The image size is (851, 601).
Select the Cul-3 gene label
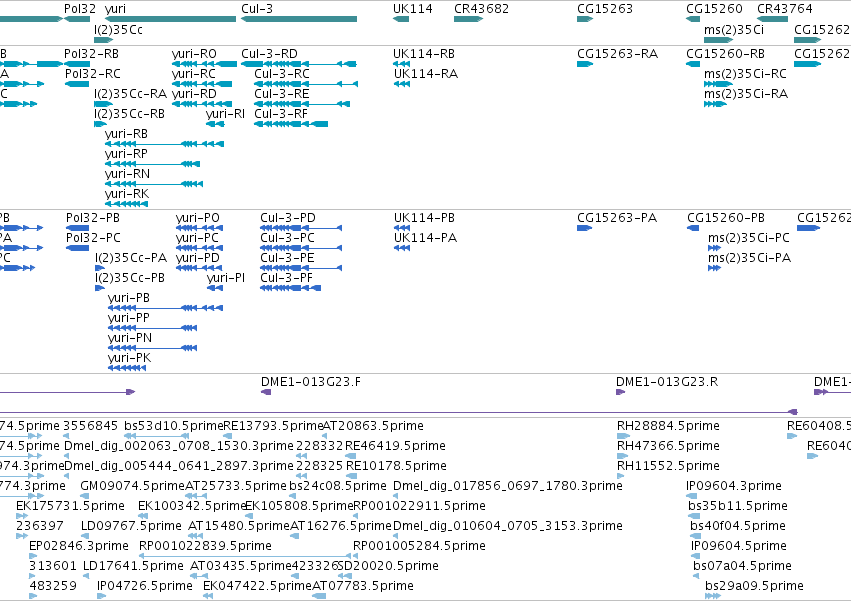pos(257,9)
